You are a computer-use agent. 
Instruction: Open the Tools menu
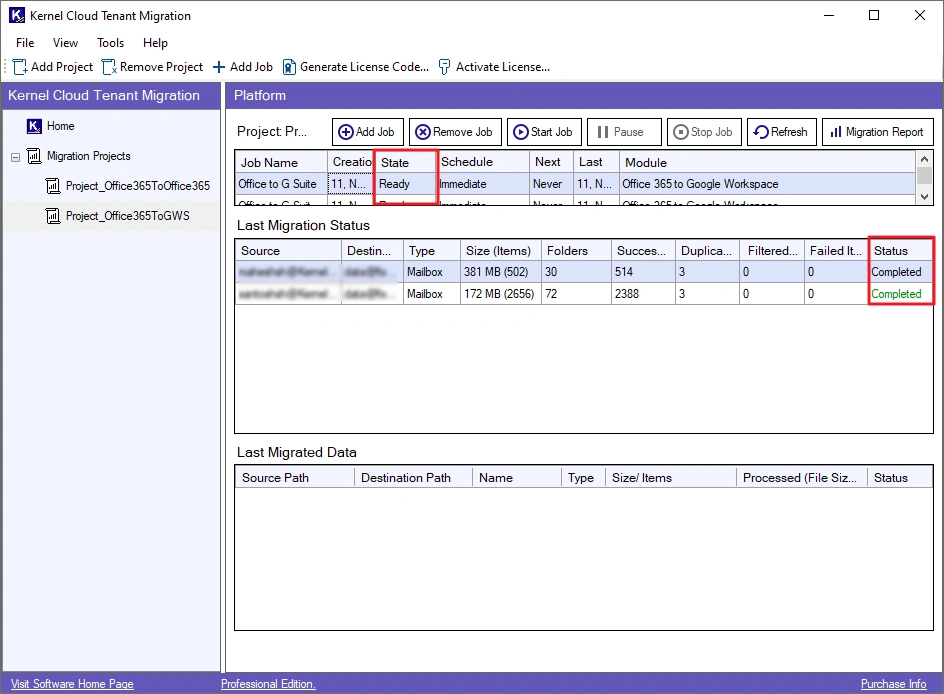[x=110, y=43]
